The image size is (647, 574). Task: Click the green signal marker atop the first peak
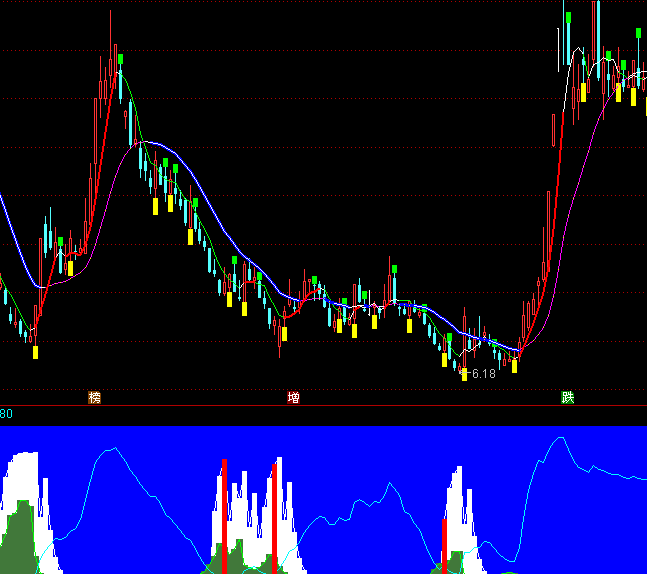pos(120,59)
